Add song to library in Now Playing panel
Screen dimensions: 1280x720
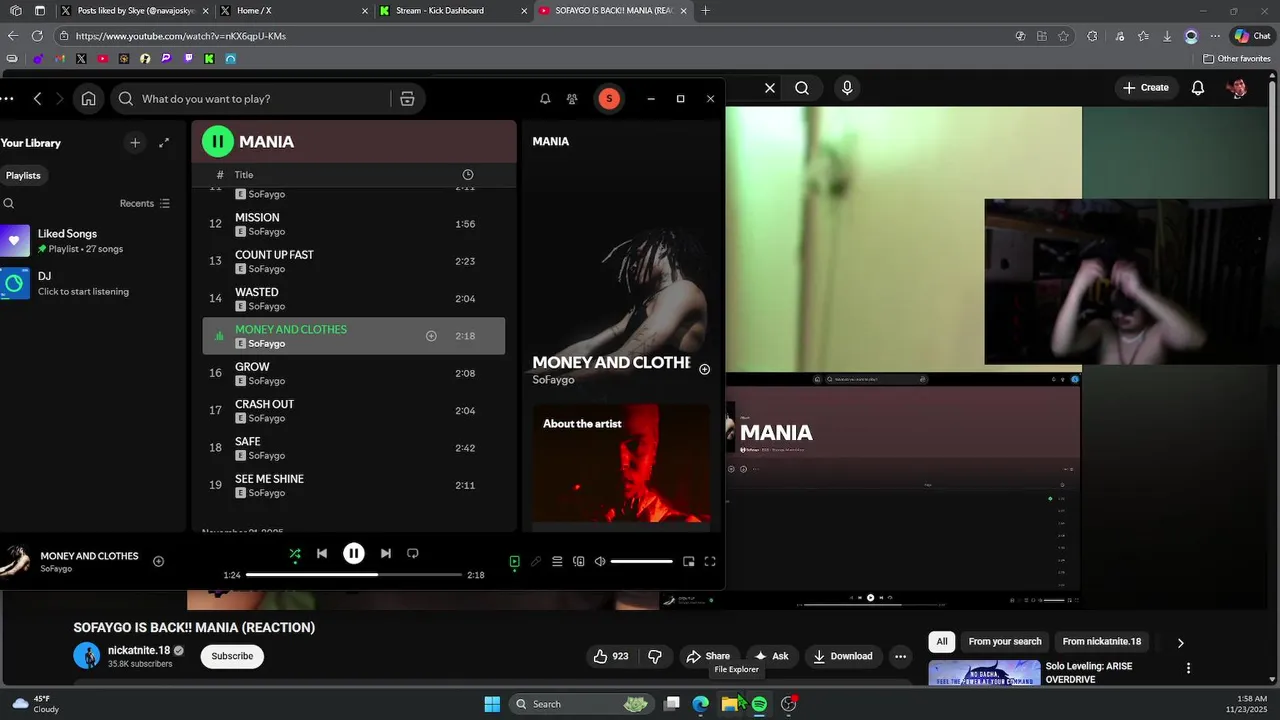pos(704,369)
